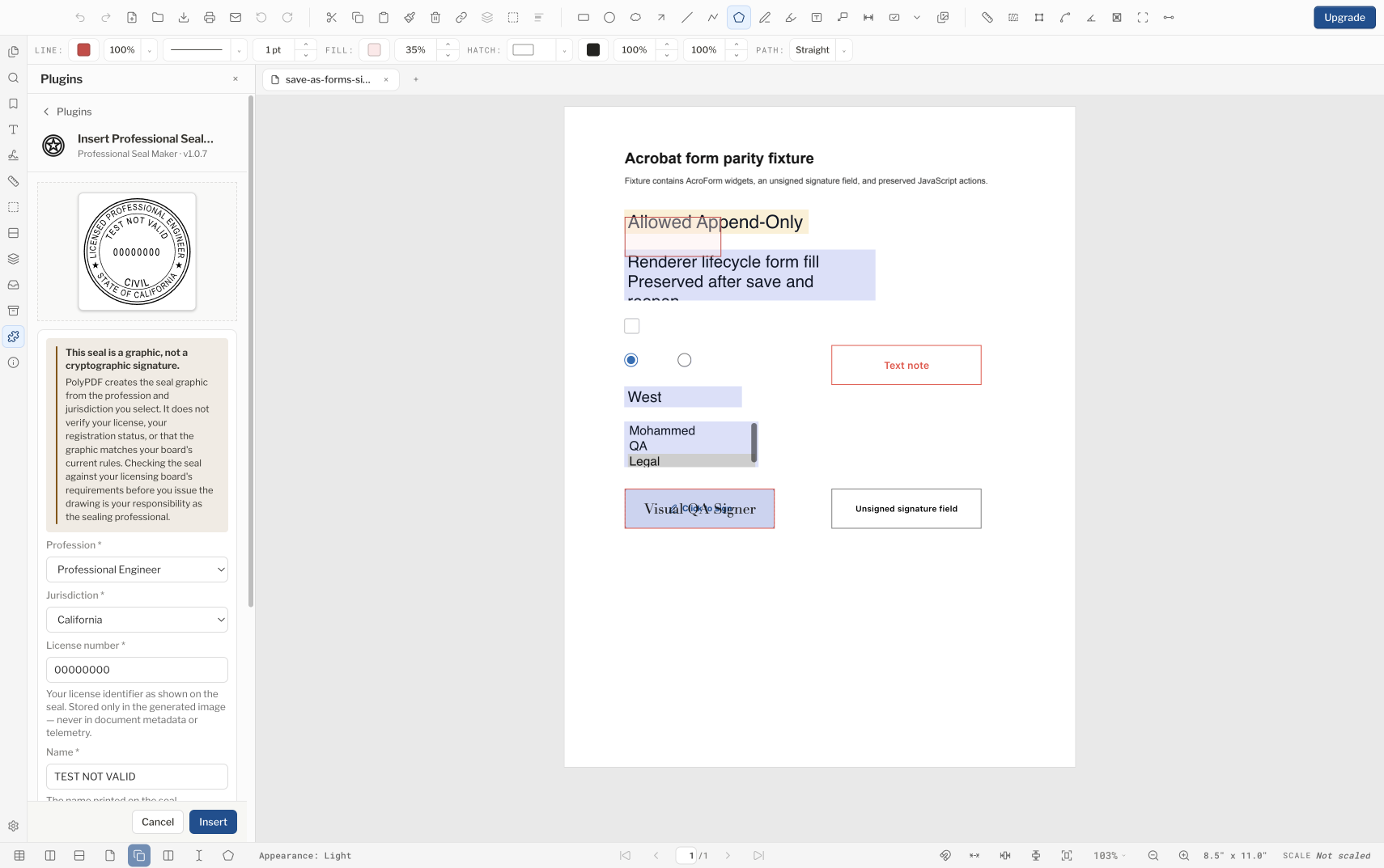The height and width of the screenshot is (868, 1384).
Task: Open the bookmarks sidebar icon
Action: 13,104
